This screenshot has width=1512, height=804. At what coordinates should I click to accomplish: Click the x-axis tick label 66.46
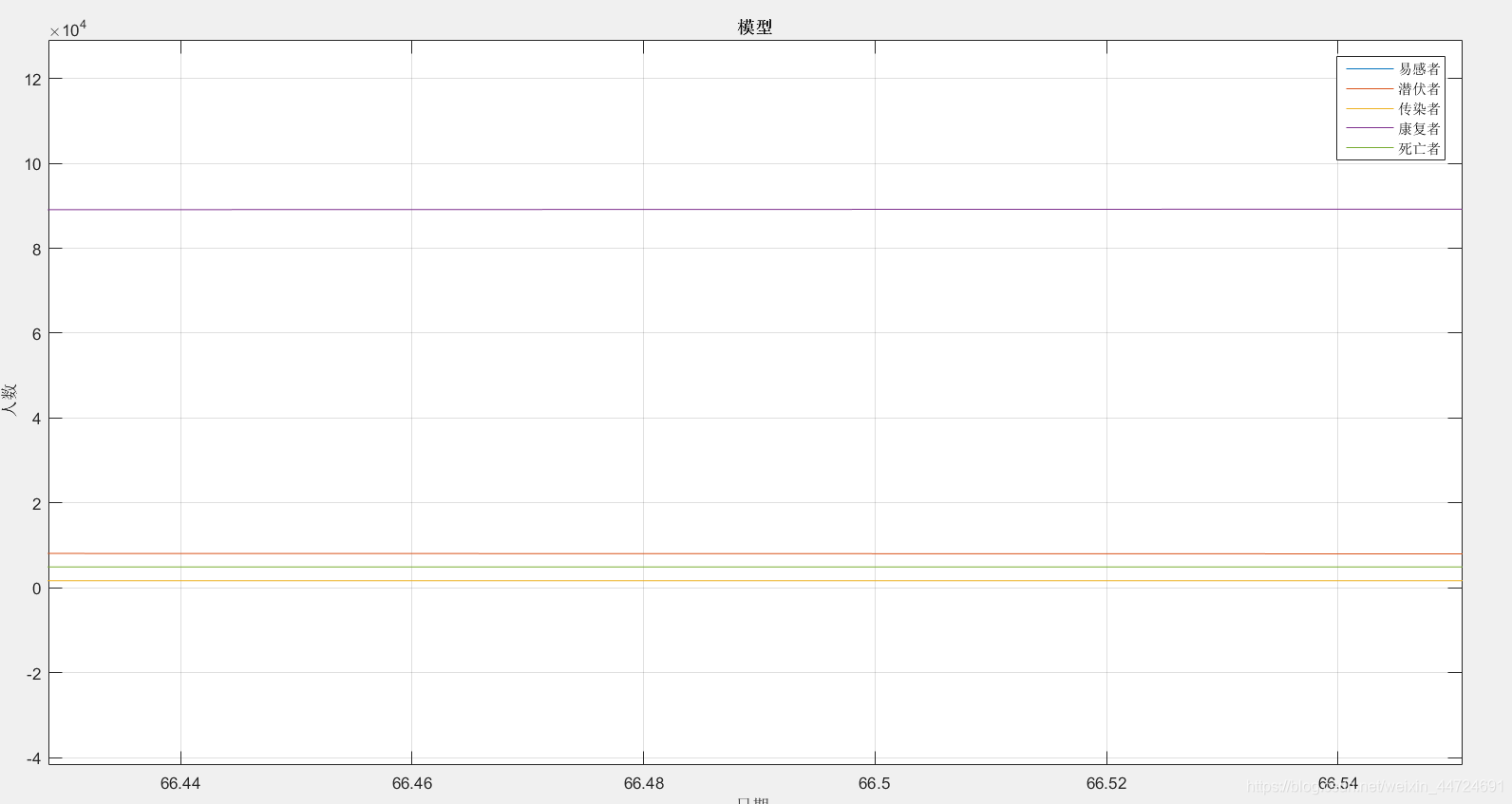click(x=411, y=783)
